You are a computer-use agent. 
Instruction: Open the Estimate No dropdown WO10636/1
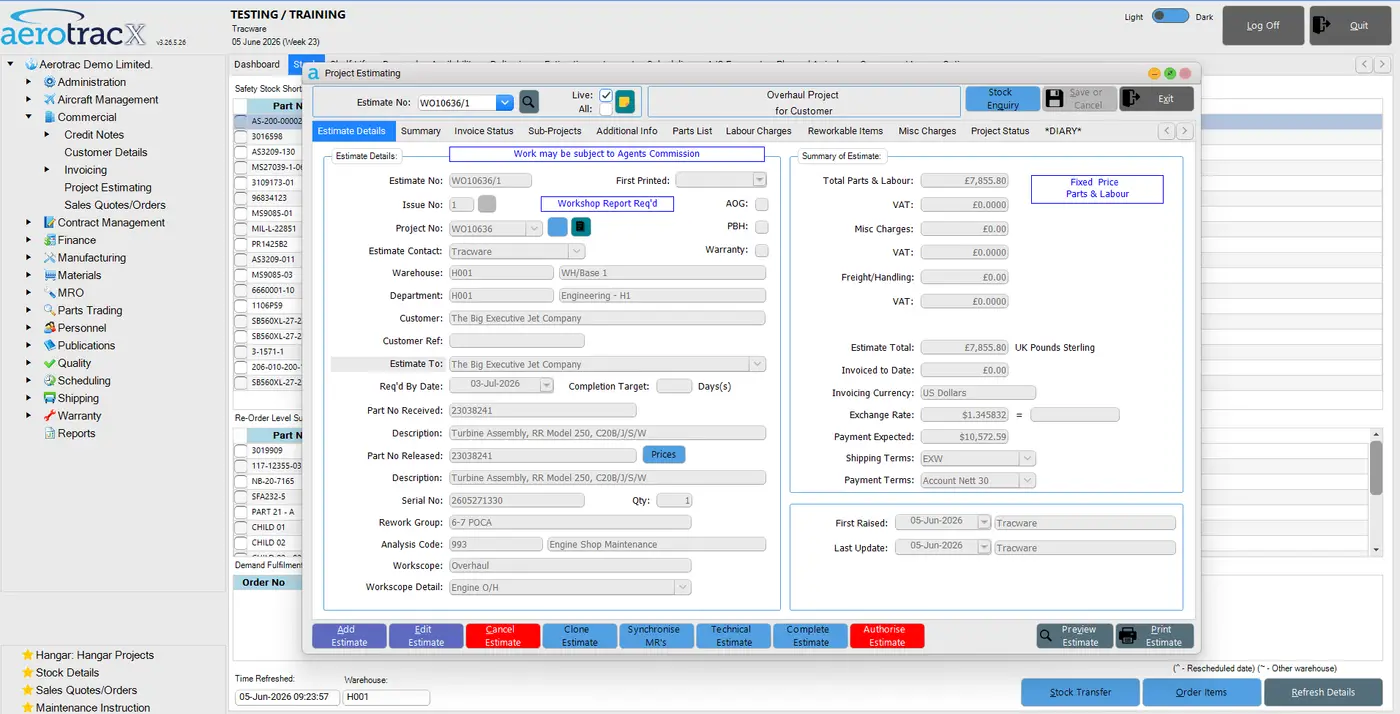coord(505,102)
